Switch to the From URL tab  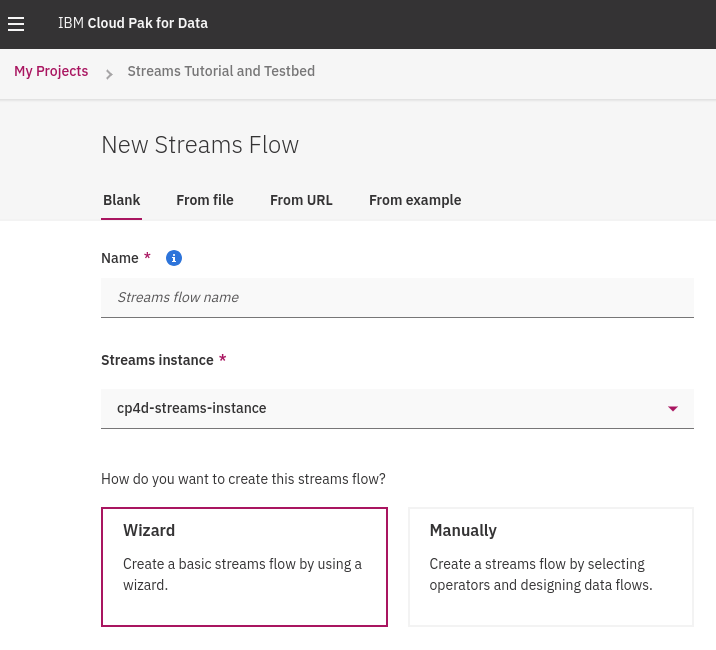click(301, 200)
